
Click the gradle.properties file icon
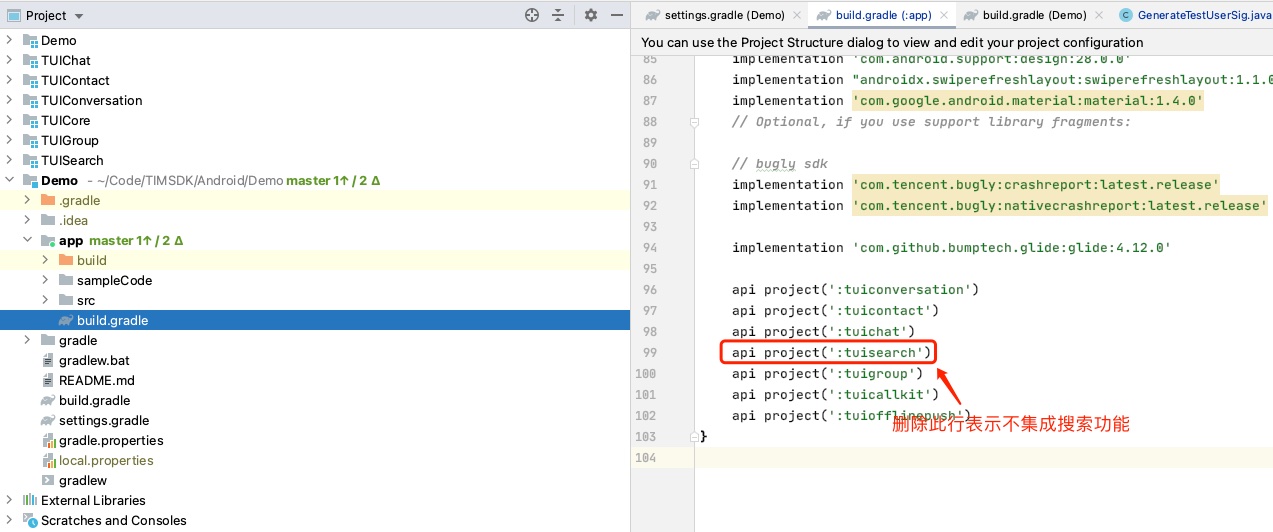48,441
